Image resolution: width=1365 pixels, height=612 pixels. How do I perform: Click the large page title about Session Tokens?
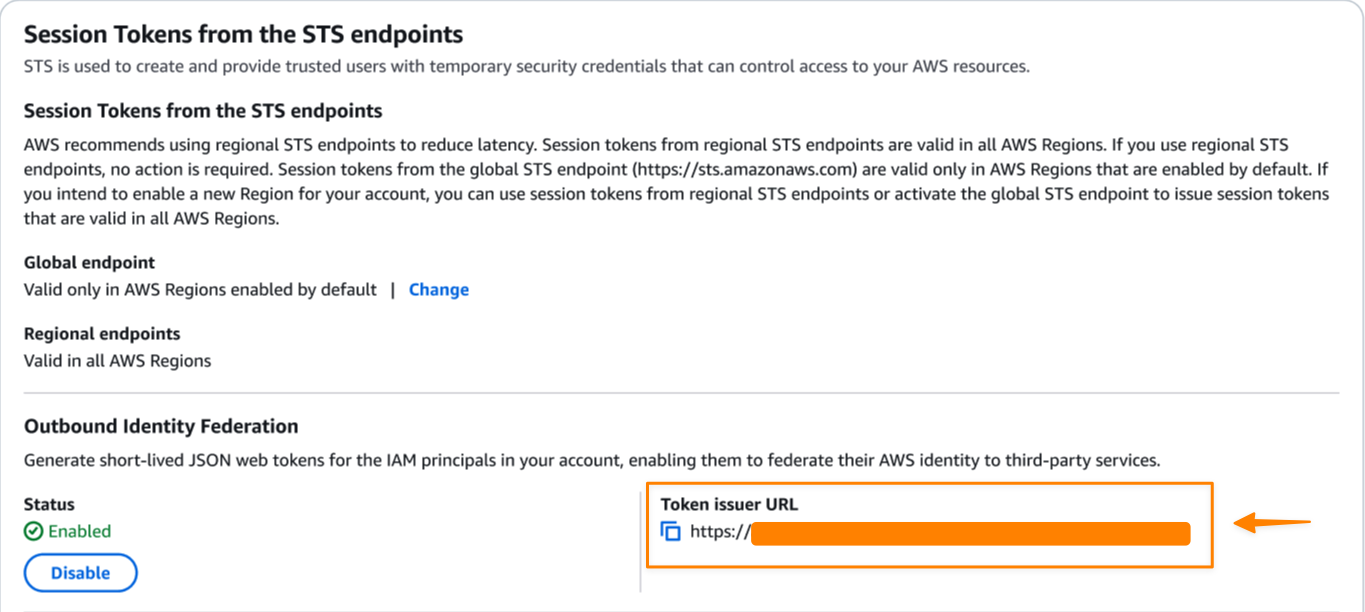click(243, 35)
